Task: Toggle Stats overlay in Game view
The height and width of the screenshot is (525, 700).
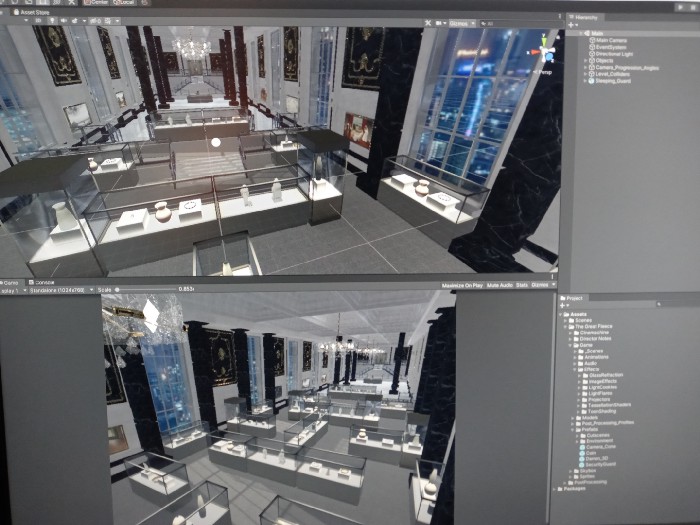Action: 522,285
